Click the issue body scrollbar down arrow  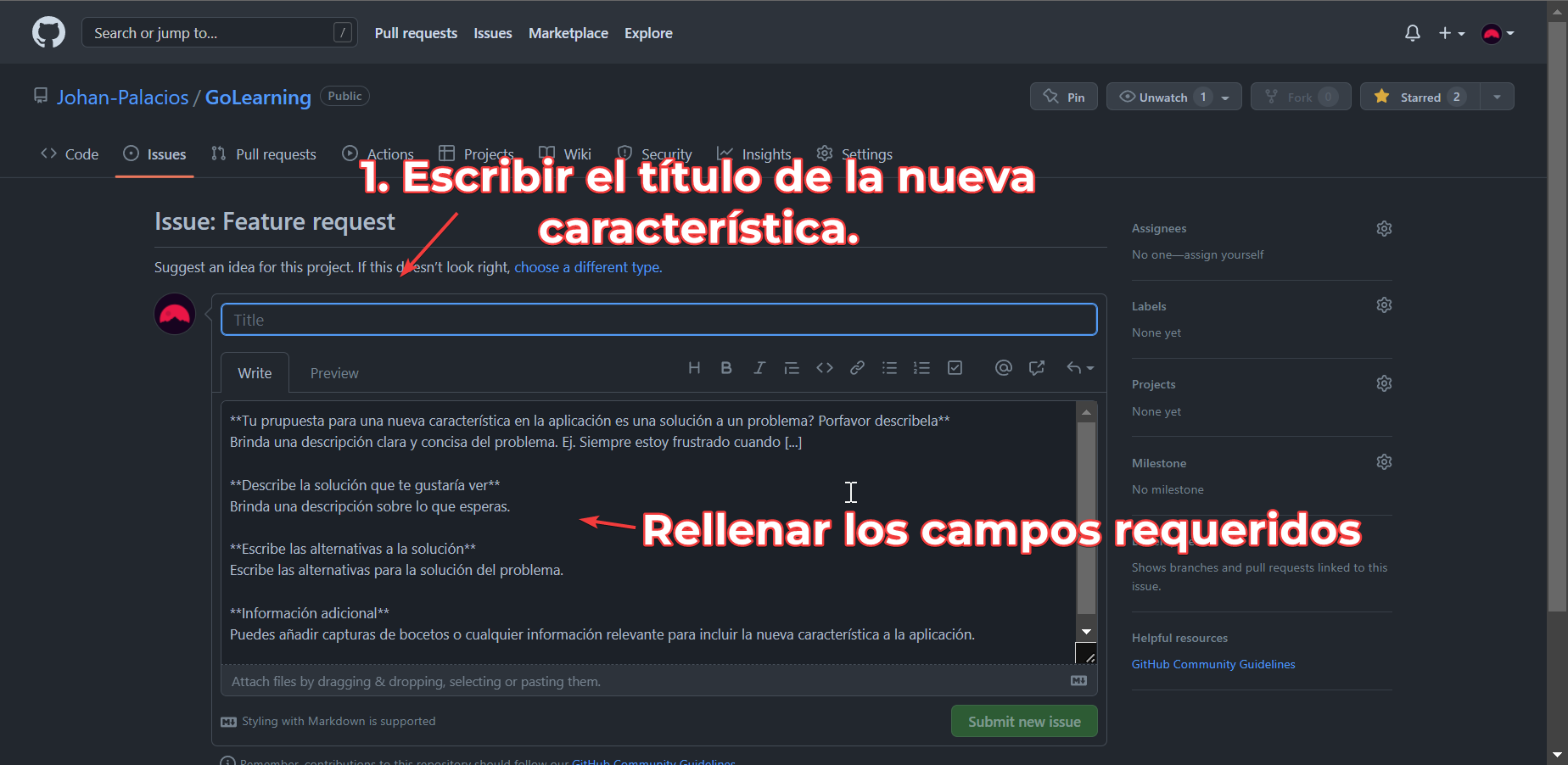click(x=1086, y=632)
